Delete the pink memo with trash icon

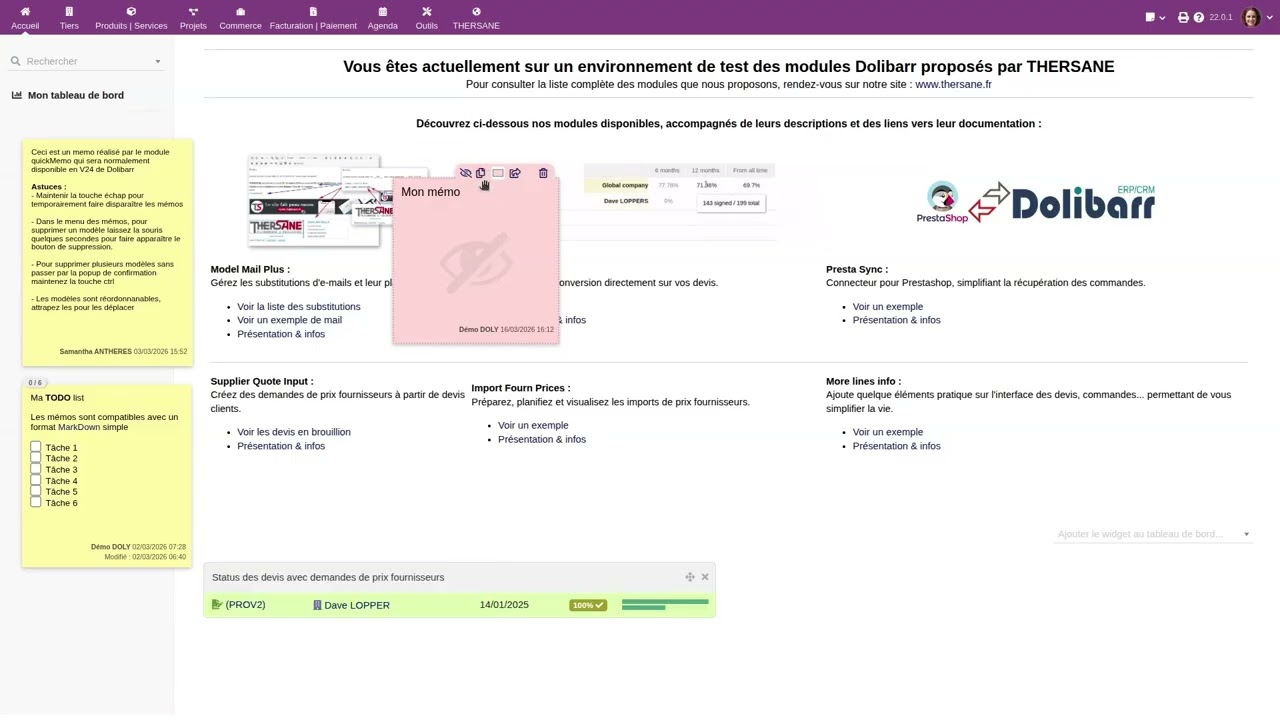point(543,173)
